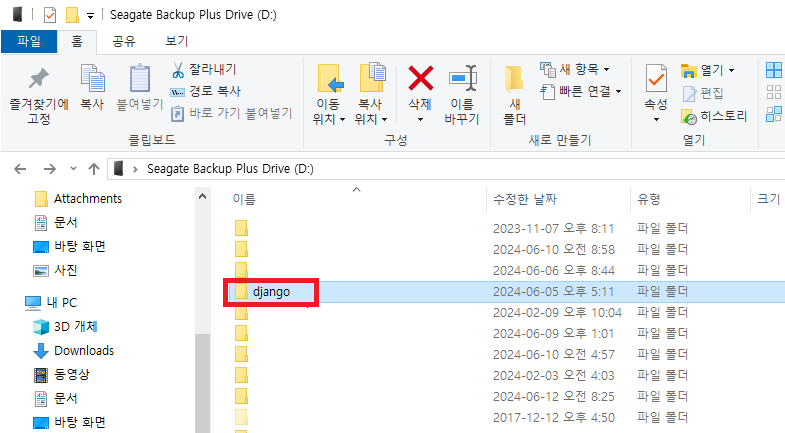Click the Copy to (복사 위치) icon
Image resolution: width=785 pixels, height=433 pixels.
click(x=372, y=78)
